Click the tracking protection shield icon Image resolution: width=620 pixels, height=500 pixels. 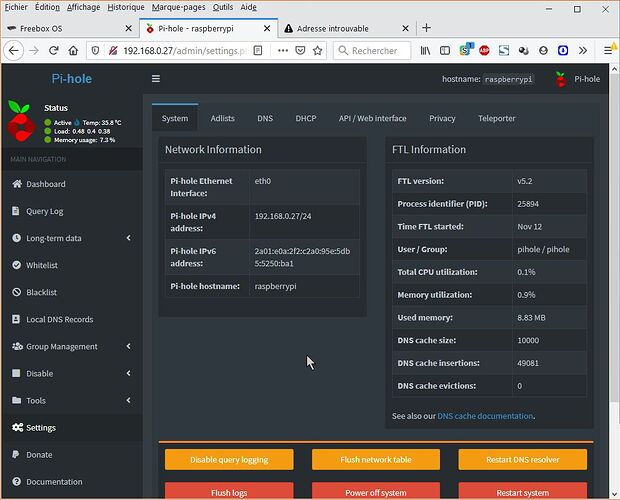click(x=95, y=51)
